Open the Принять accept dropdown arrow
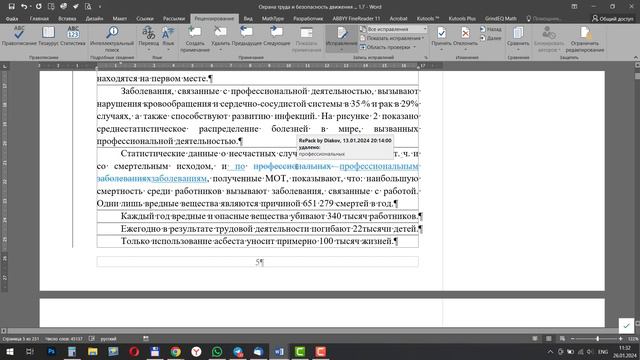 click(x=441, y=50)
